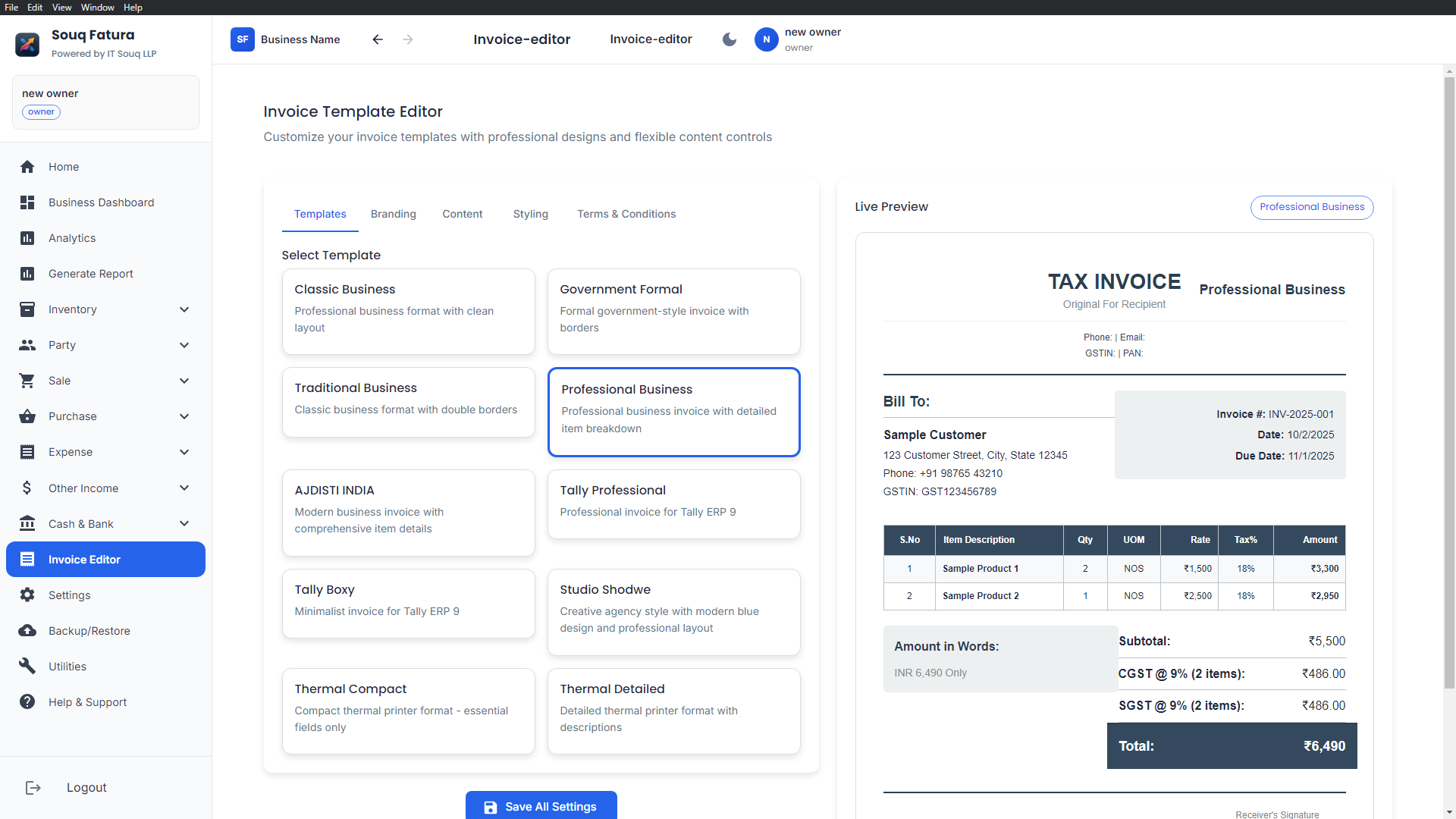Open the Window menu
1456x819 pixels.
tap(97, 8)
